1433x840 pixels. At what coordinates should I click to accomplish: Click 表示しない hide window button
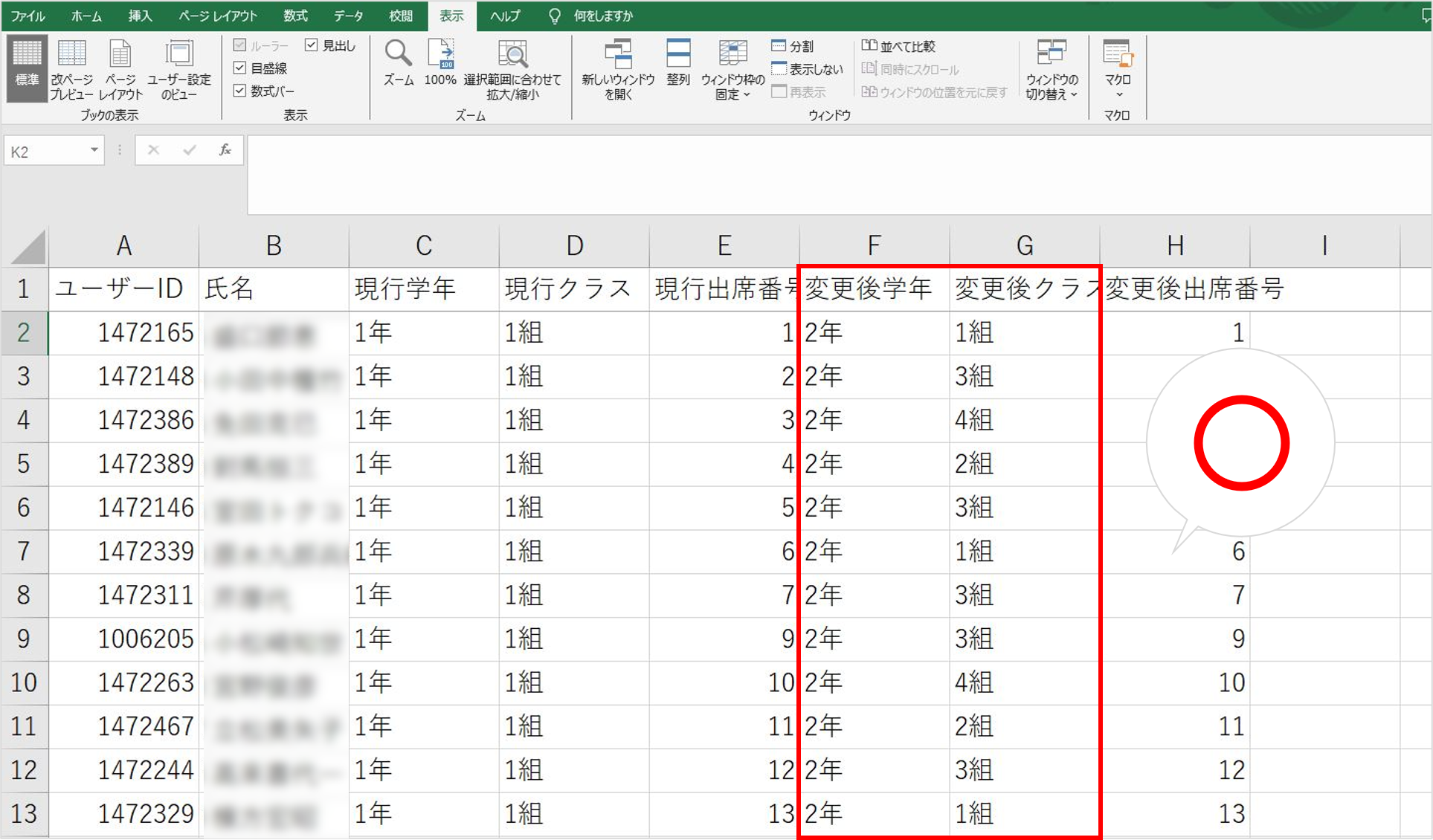[808, 69]
